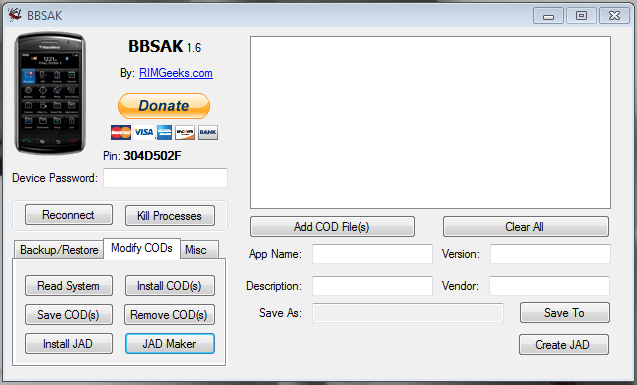Click the Save COD(s) button
Screen dimensions: 637x385
point(69,315)
